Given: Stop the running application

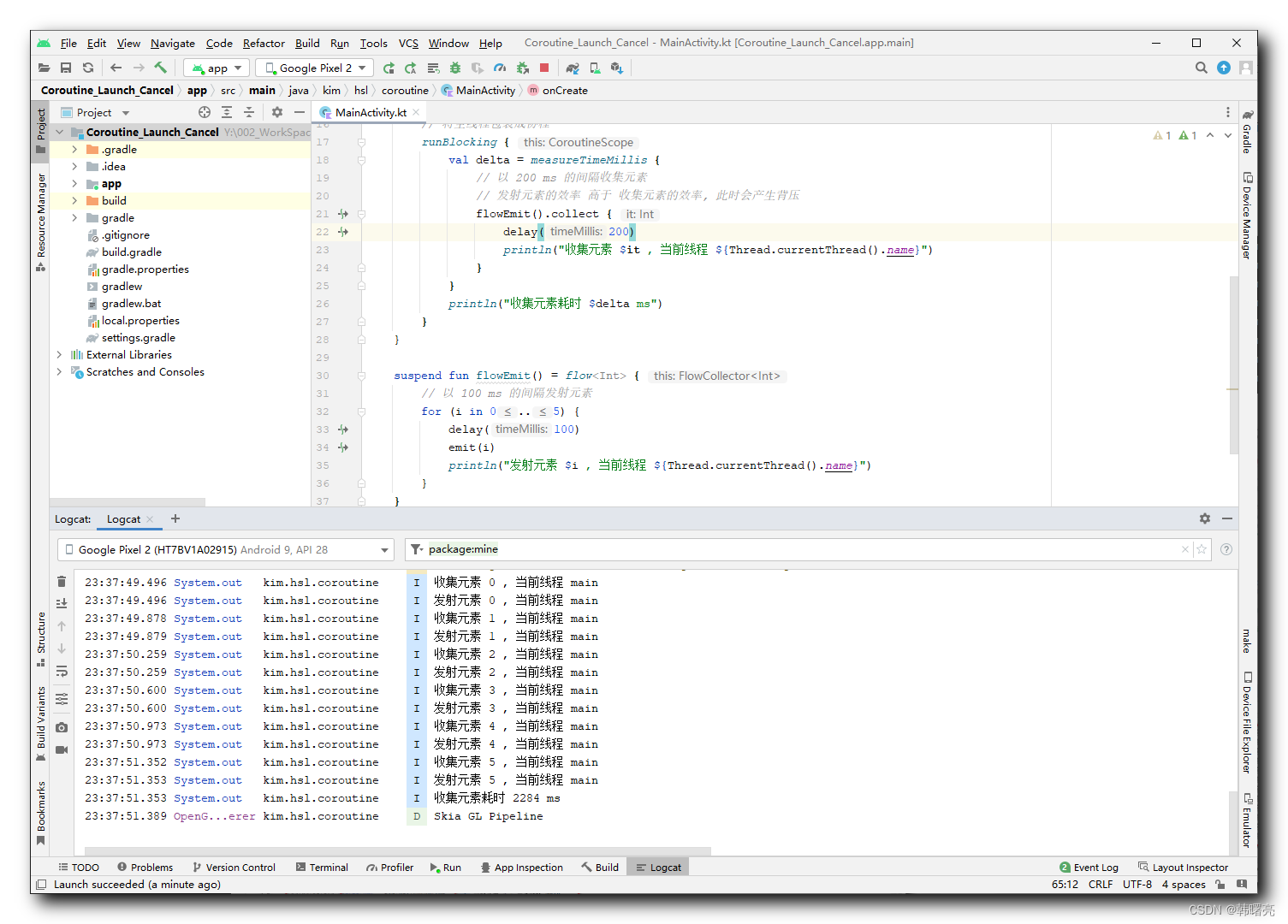Looking at the screenshot, I should pos(544,68).
